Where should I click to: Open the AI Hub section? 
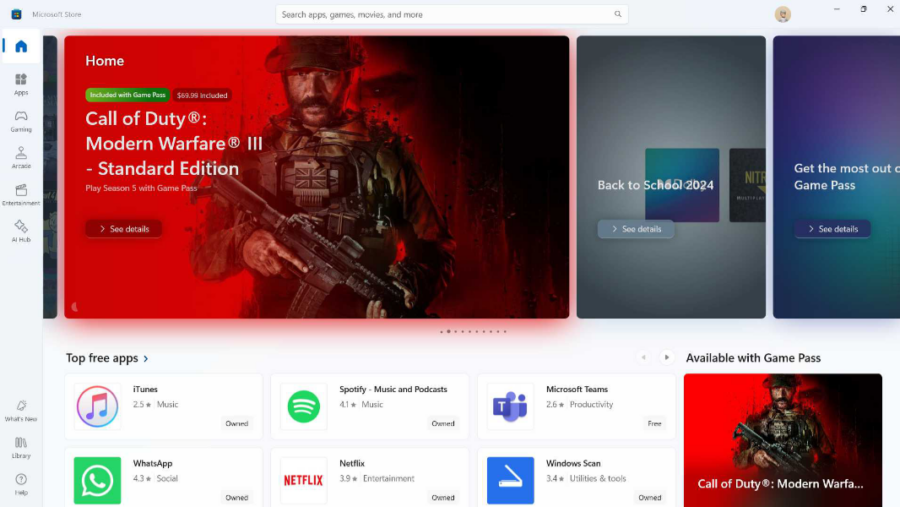21,231
